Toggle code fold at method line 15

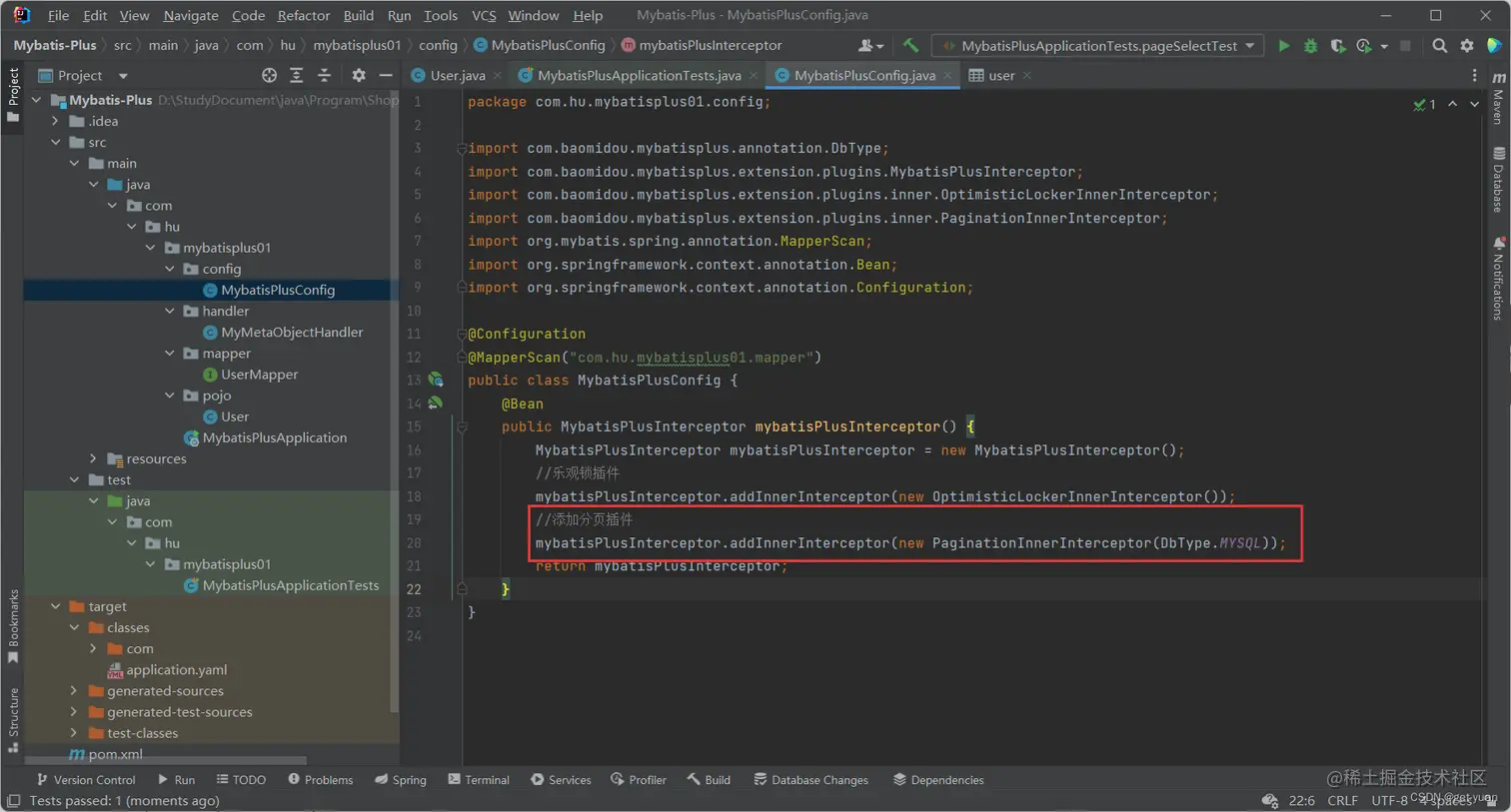point(462,426)
